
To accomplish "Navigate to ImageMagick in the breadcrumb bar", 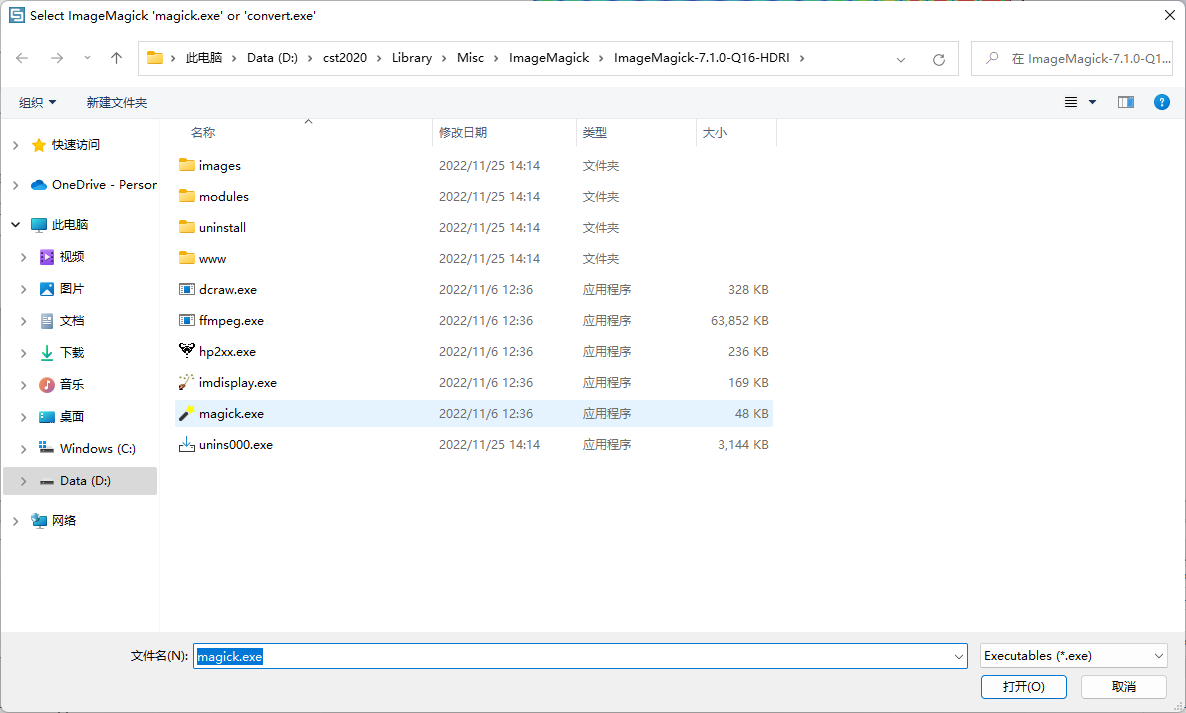I will (548, 58).
